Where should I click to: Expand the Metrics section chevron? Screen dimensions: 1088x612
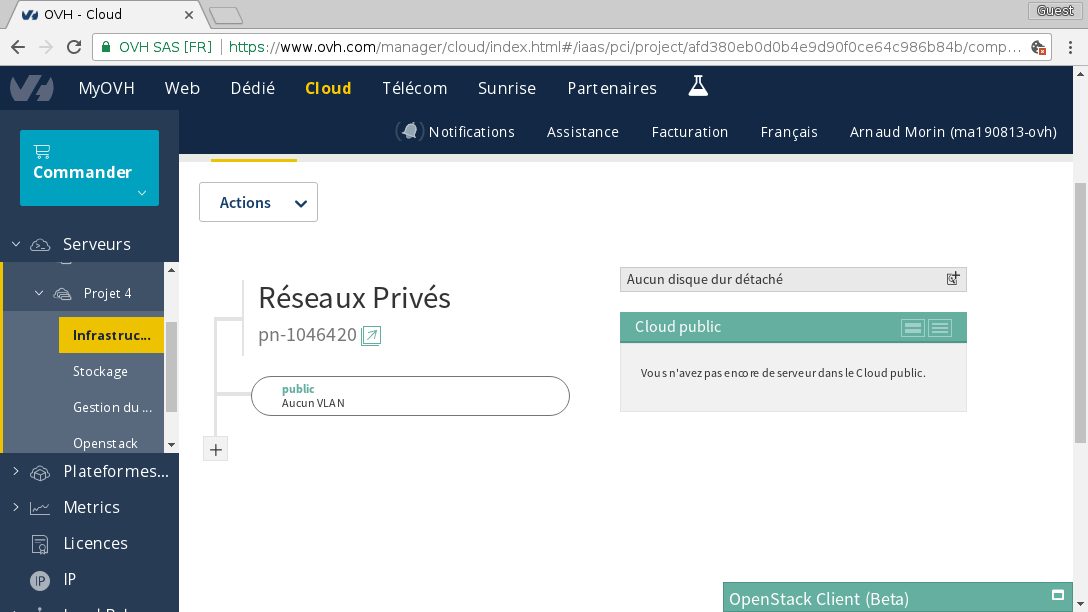16,507
